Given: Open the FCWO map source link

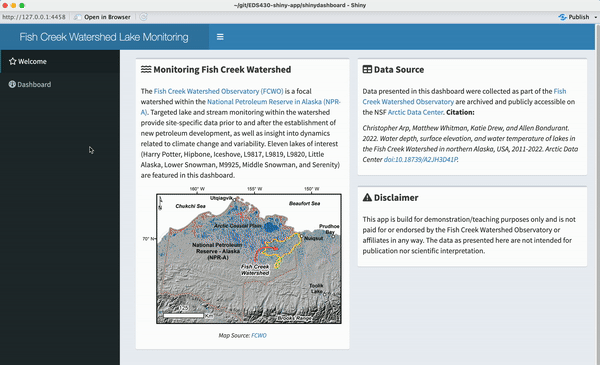Looking at the screenshot, I should coord(259,335).
